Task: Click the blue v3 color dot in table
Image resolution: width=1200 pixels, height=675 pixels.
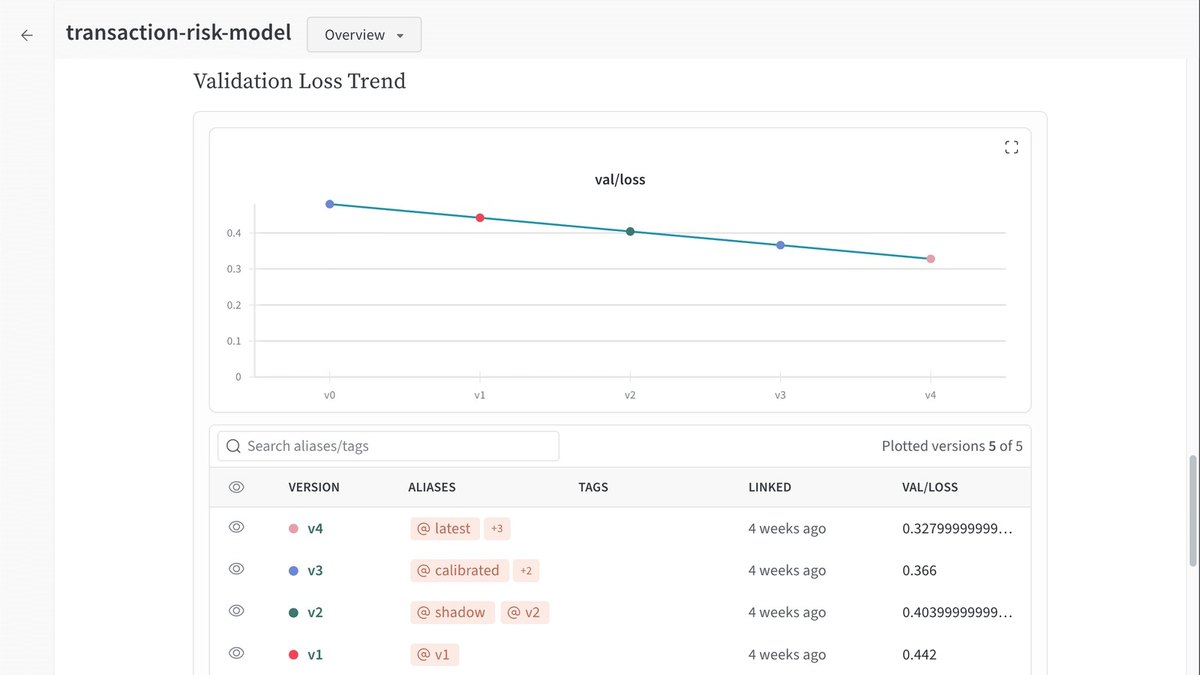Action: coord(293,571)
